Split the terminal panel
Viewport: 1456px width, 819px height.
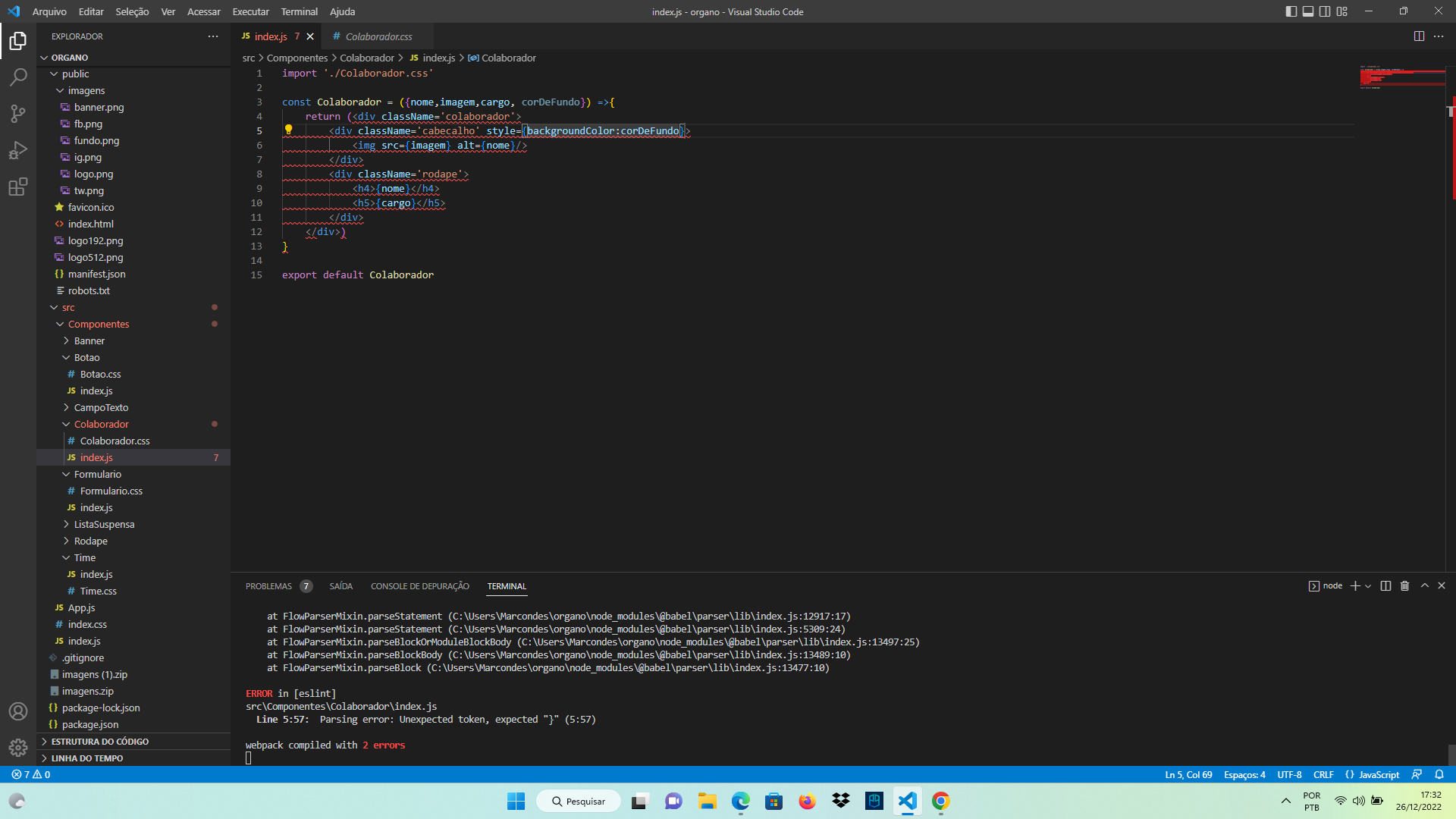coord(1385,586)
